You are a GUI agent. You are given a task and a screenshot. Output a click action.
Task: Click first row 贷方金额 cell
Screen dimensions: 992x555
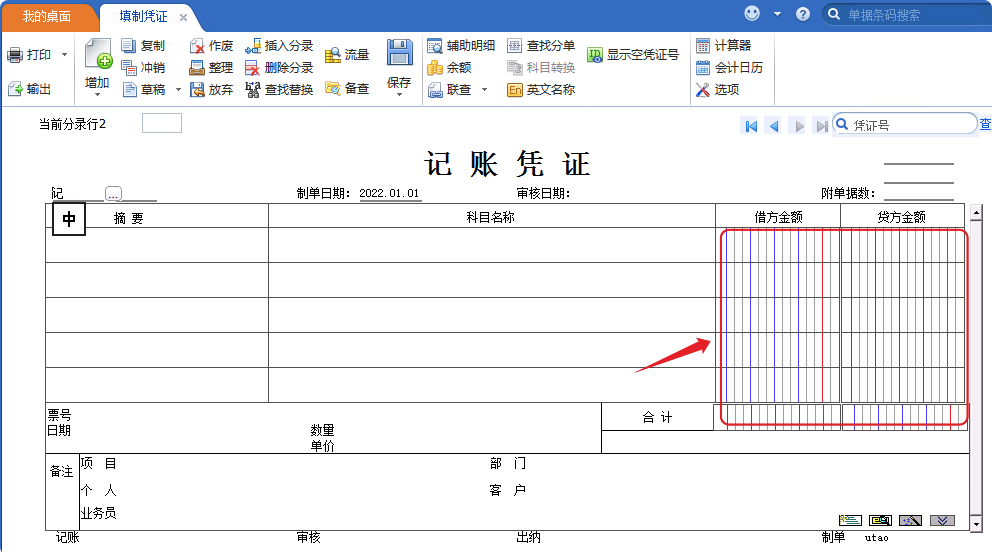(903, 245)
